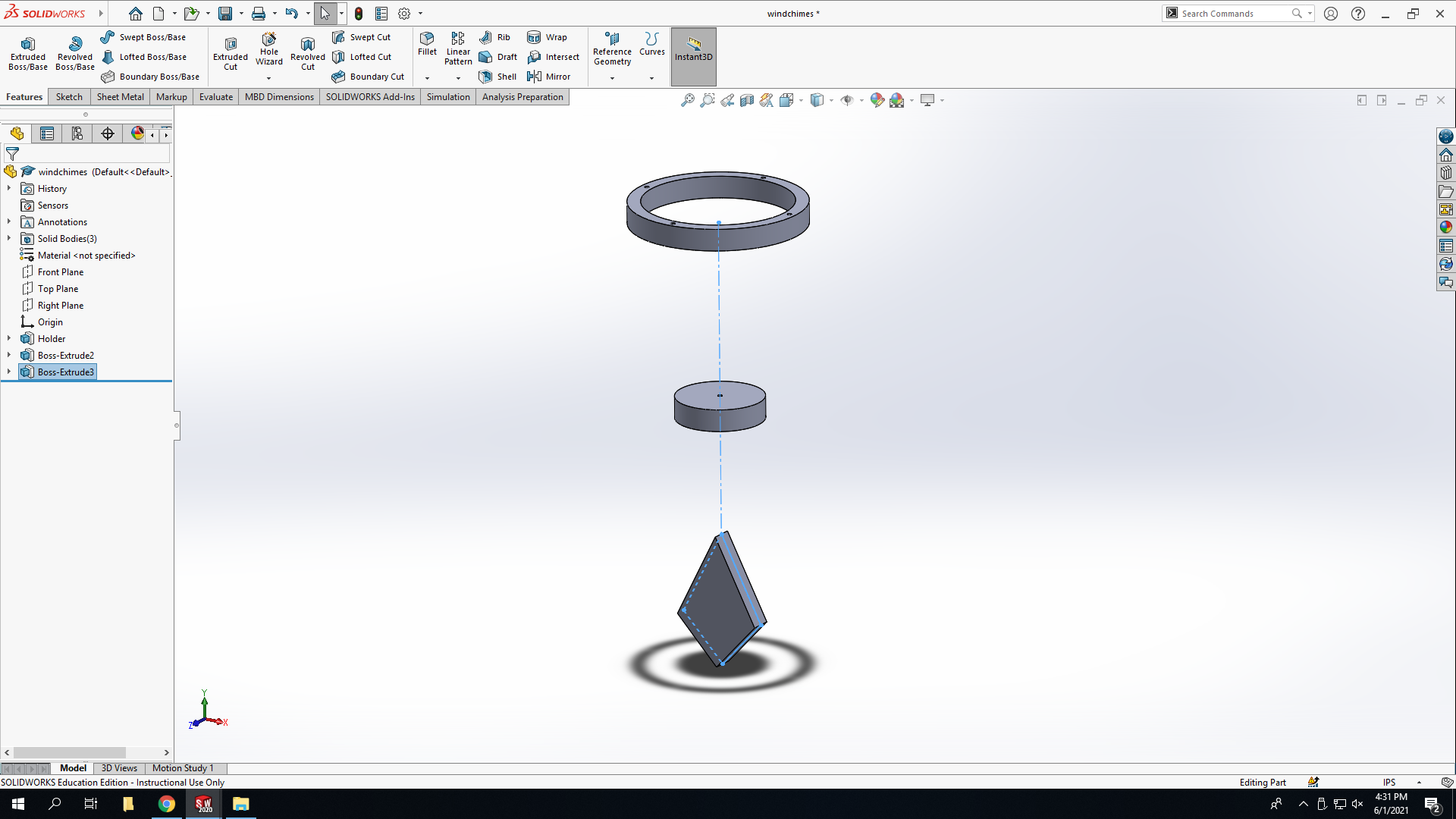Open the Fillet dropdown arrow
This screenshot has height=819, width=1456.
pos(427,78)
